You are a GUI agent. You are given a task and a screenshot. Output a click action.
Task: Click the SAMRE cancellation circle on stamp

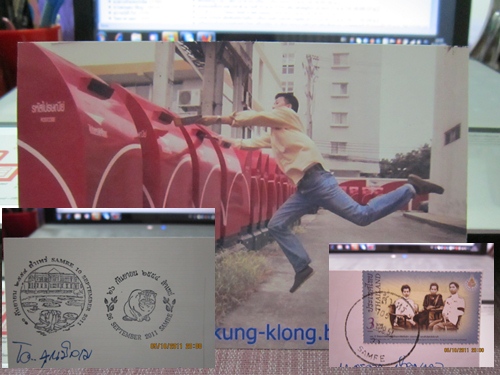[382, 328]
